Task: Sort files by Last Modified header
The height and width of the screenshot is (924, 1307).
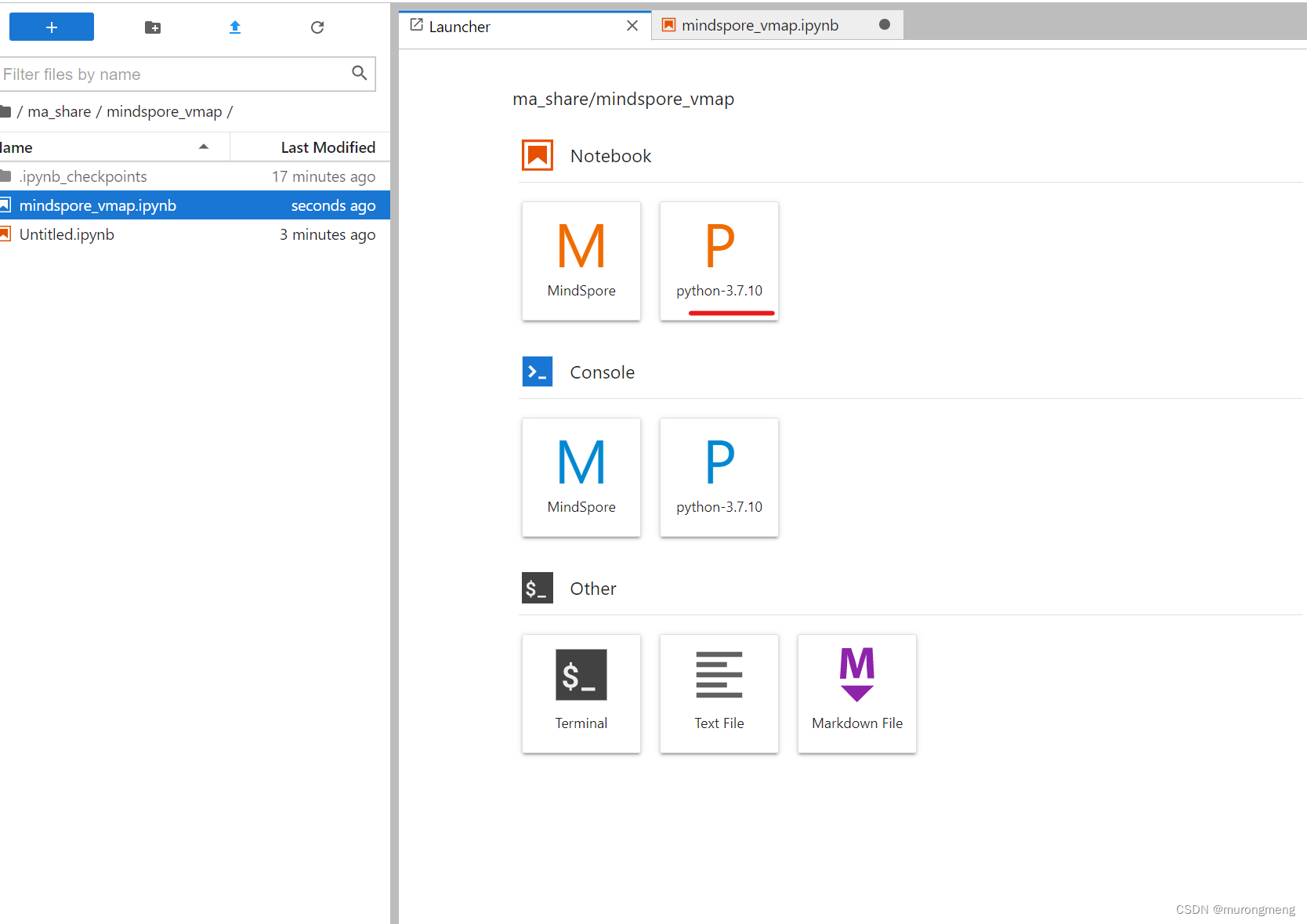Action: pos(328,147)
